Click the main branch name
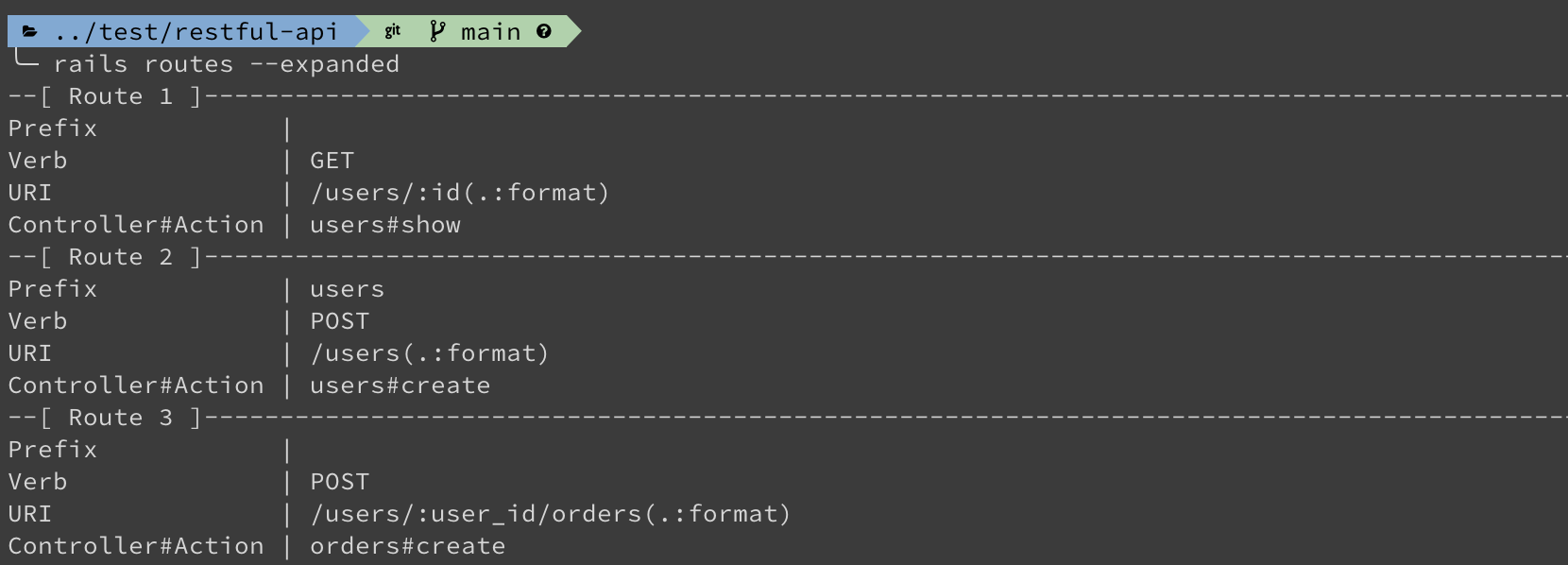The height and width of the screenshot is (565, 1568). pos(491,32)
